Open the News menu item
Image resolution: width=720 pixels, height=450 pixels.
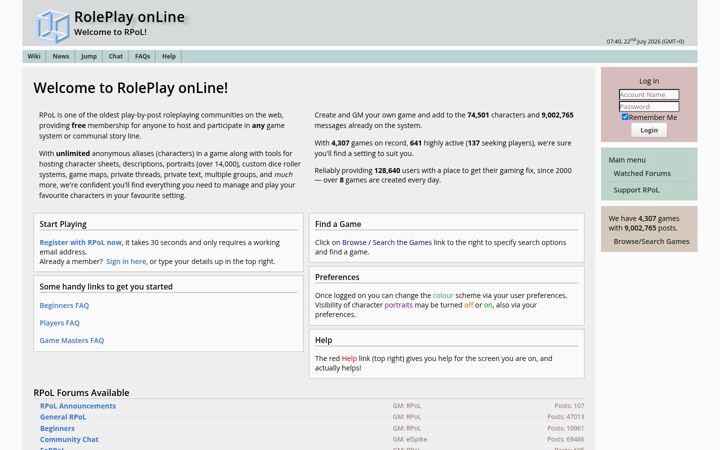click(x=61, y=56)
